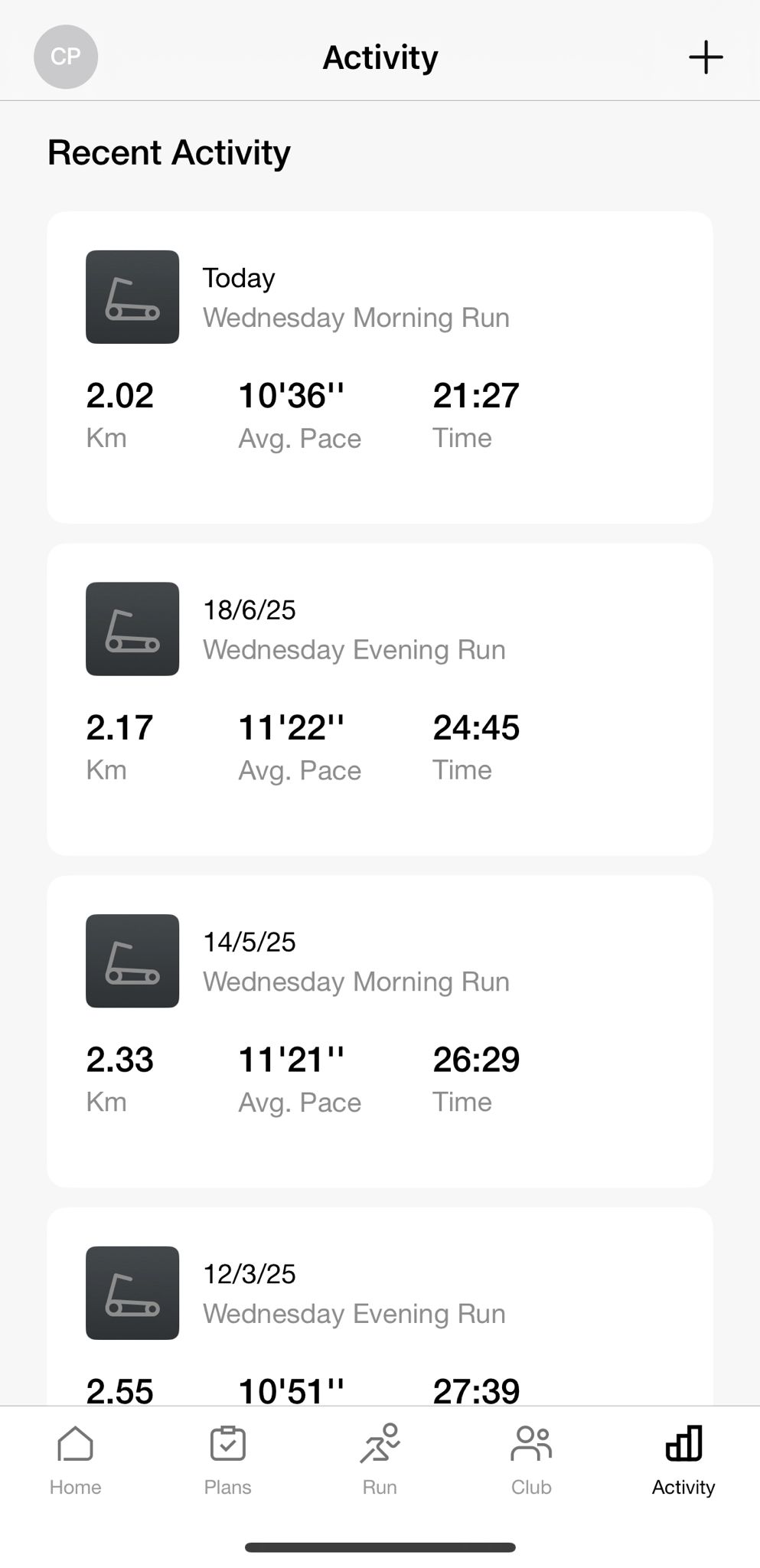Open the 18/6/25 Wednesday Evening Run title
This screenshot has height=1568, width=760.
pos(354,650)
